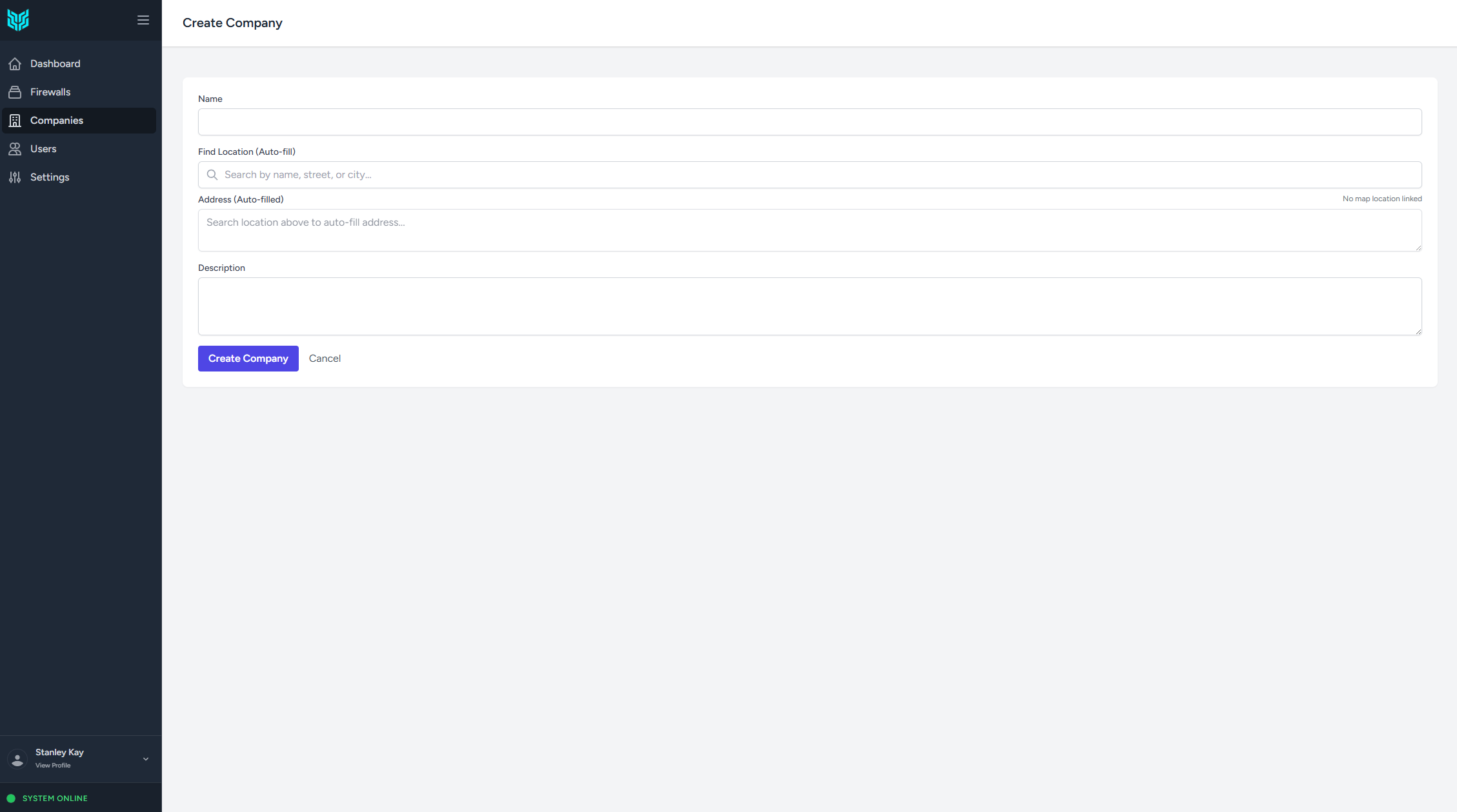Focus the Name input field
Image resolution: width=1457 pixels, height=812 pixels.
click(x=810, y=122)
